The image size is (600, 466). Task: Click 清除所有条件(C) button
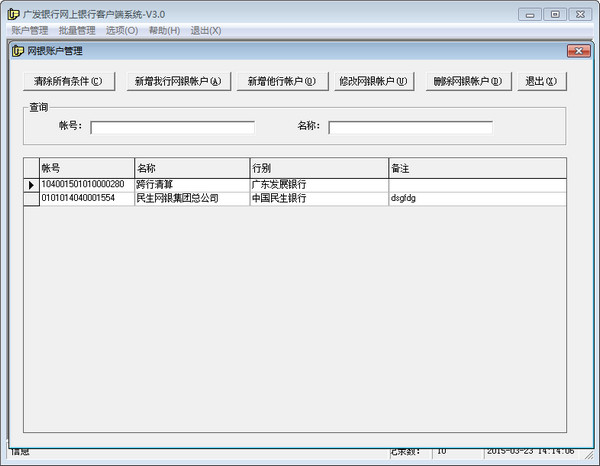tap(69, 81)
